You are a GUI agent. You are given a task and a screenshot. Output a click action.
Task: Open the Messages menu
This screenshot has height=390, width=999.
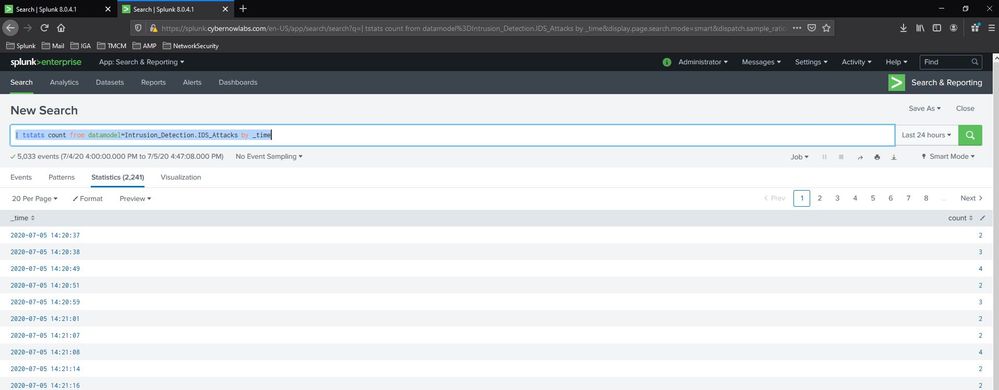761,62
